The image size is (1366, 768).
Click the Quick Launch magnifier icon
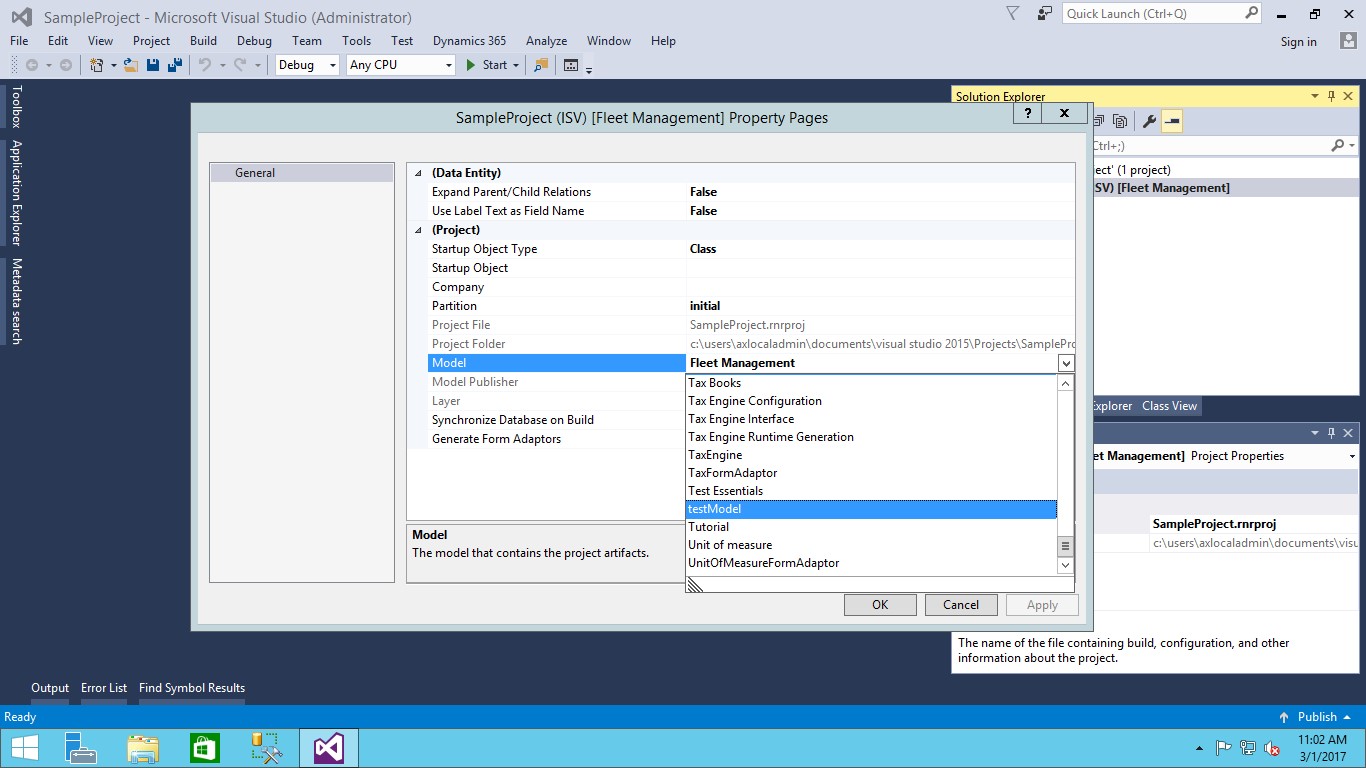(x=1251, y=13)
